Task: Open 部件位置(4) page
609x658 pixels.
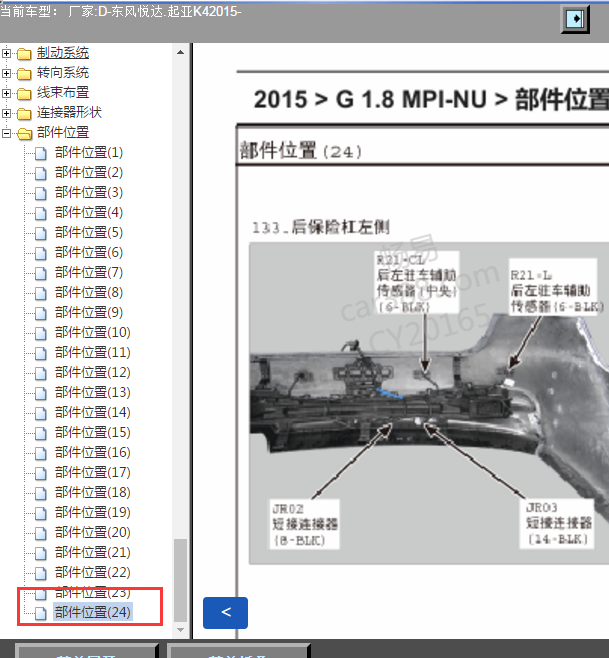Action: point(89,212)
